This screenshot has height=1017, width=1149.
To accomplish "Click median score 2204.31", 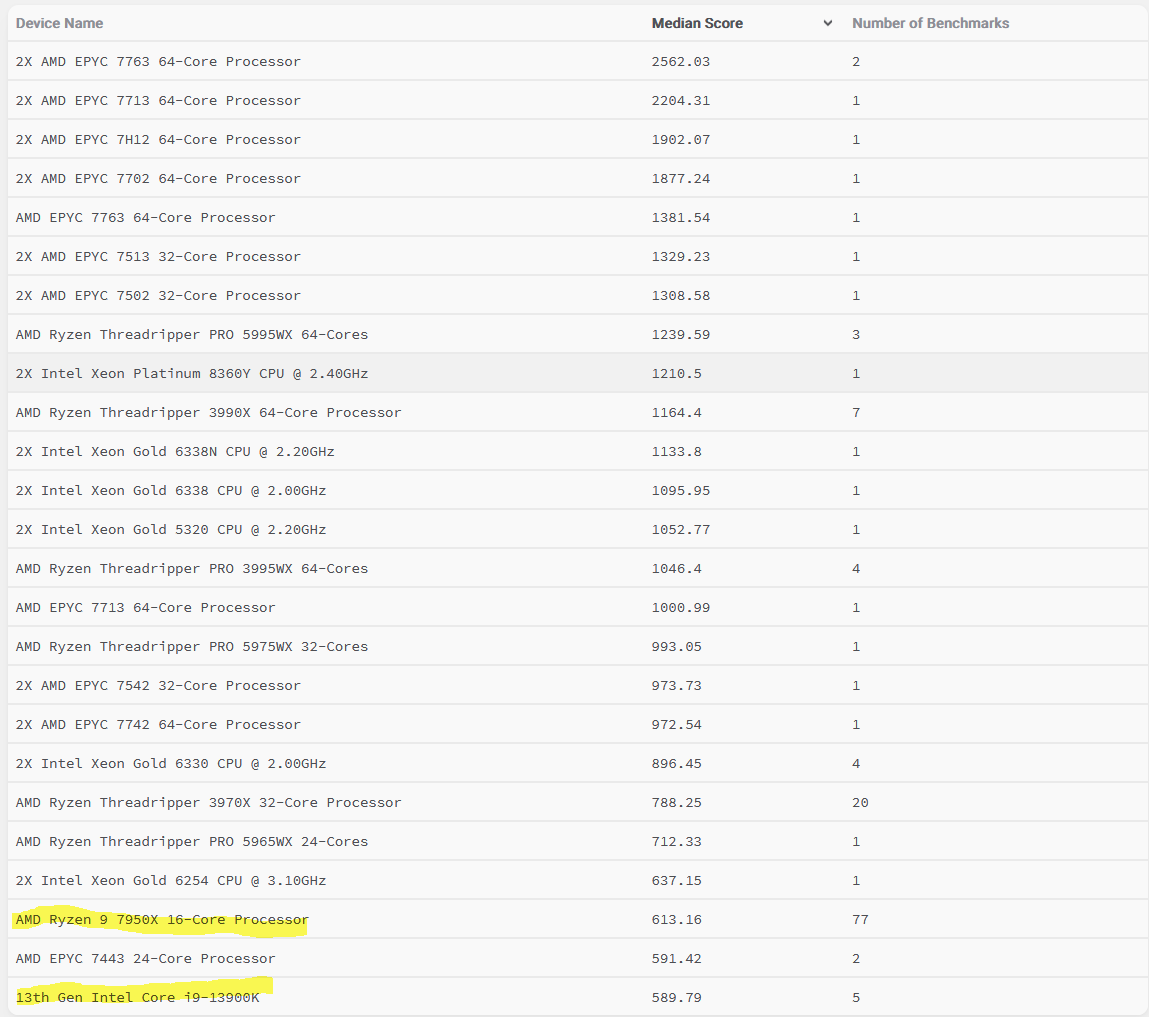I will [x=681, y=100].
